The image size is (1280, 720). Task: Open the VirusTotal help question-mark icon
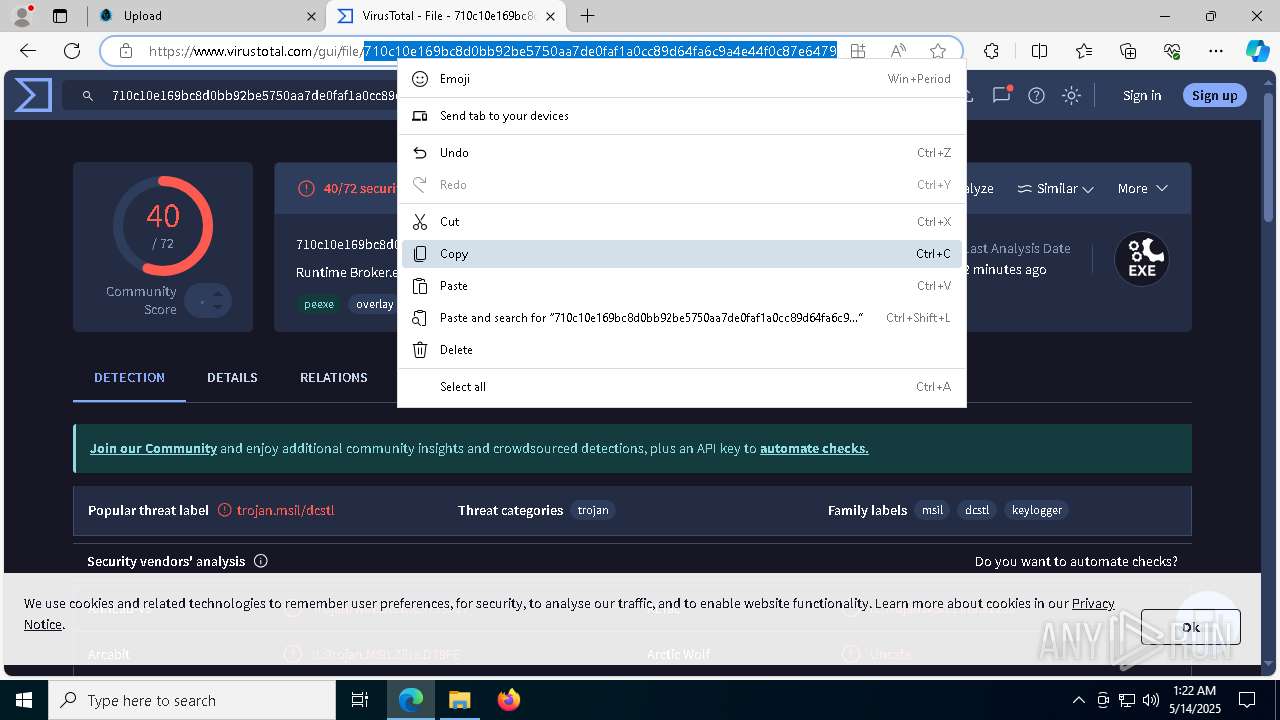[1037, 96]
